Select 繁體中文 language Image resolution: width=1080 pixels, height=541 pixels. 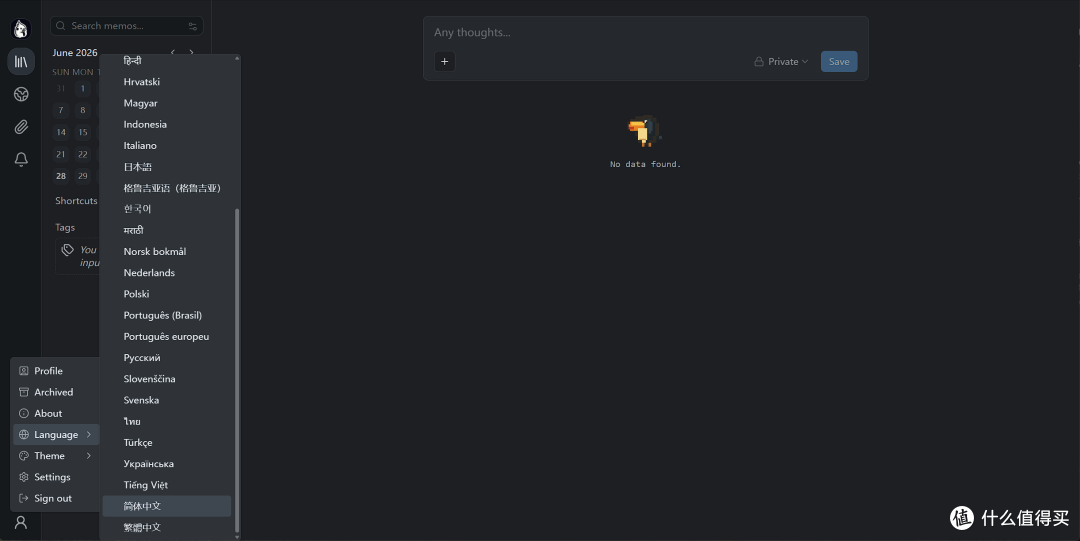coord(167,527)
